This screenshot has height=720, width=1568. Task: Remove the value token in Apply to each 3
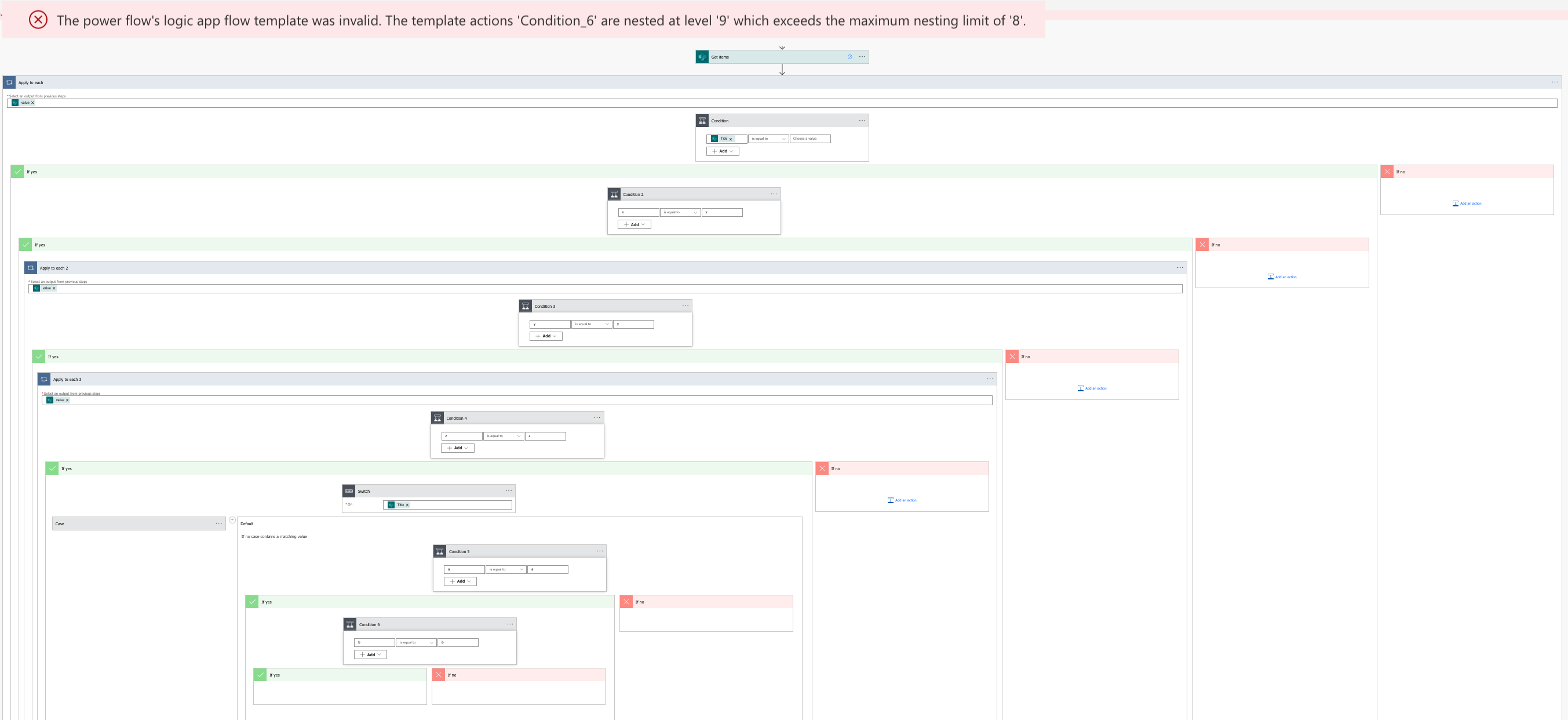[x=67, y=400]
